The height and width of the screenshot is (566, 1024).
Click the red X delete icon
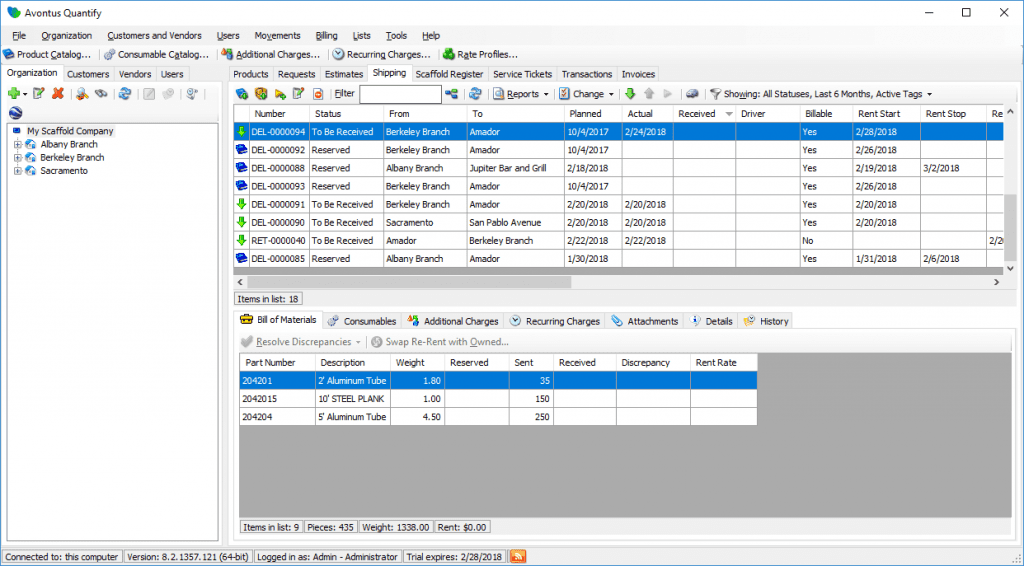[x=57, y=94]
